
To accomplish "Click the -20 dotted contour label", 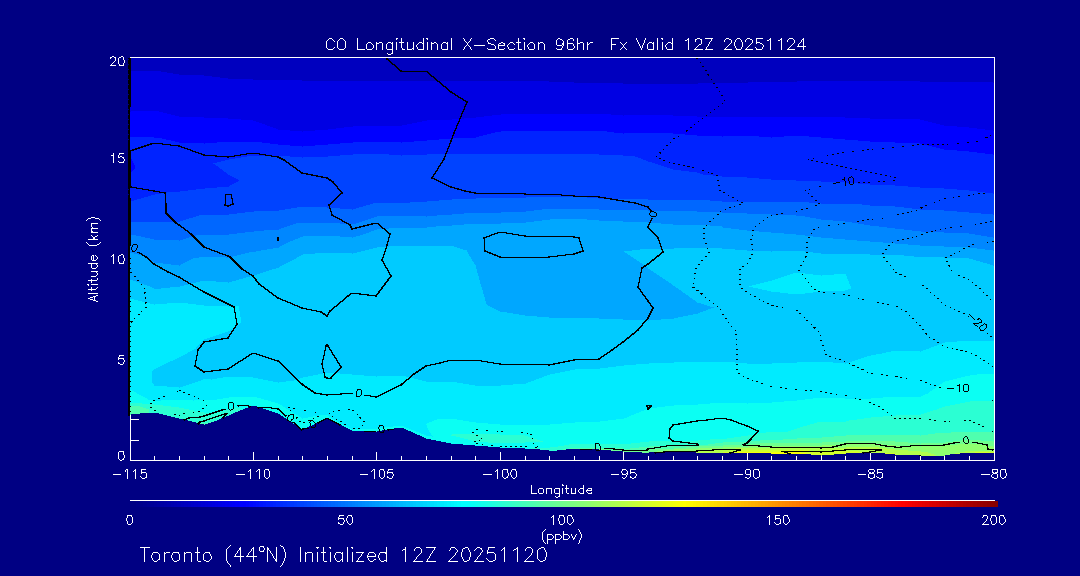I will pyautogui.click(x=979, y=325).
